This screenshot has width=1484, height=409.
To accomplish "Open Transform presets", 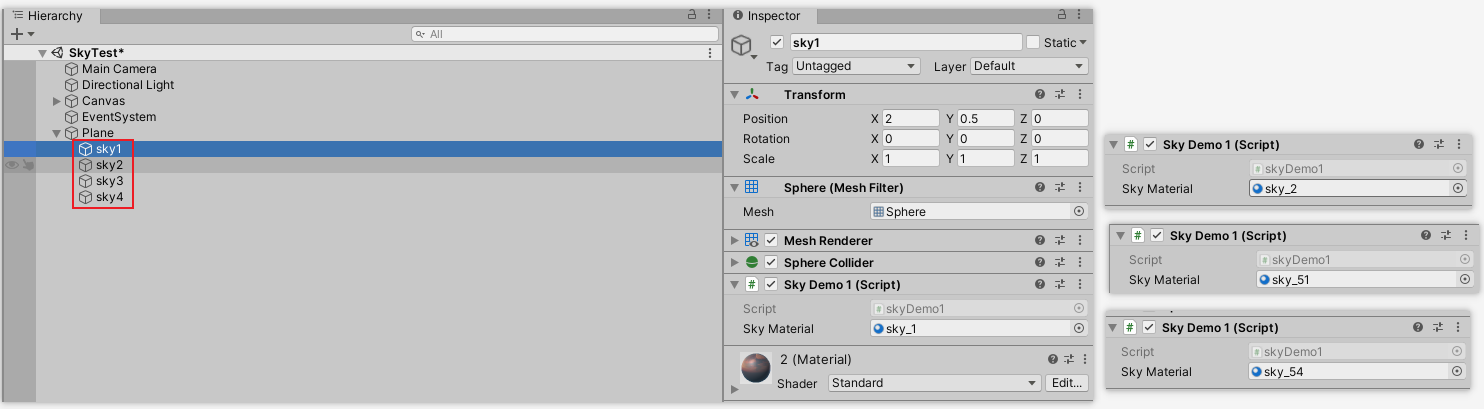I will (x=1060, y=95).
